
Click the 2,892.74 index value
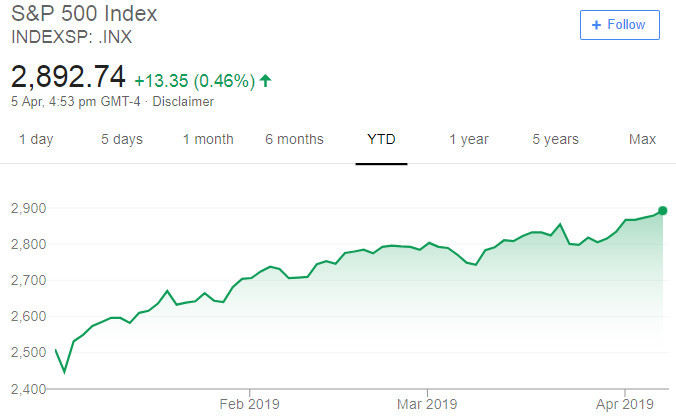click(x=68, y=76)
